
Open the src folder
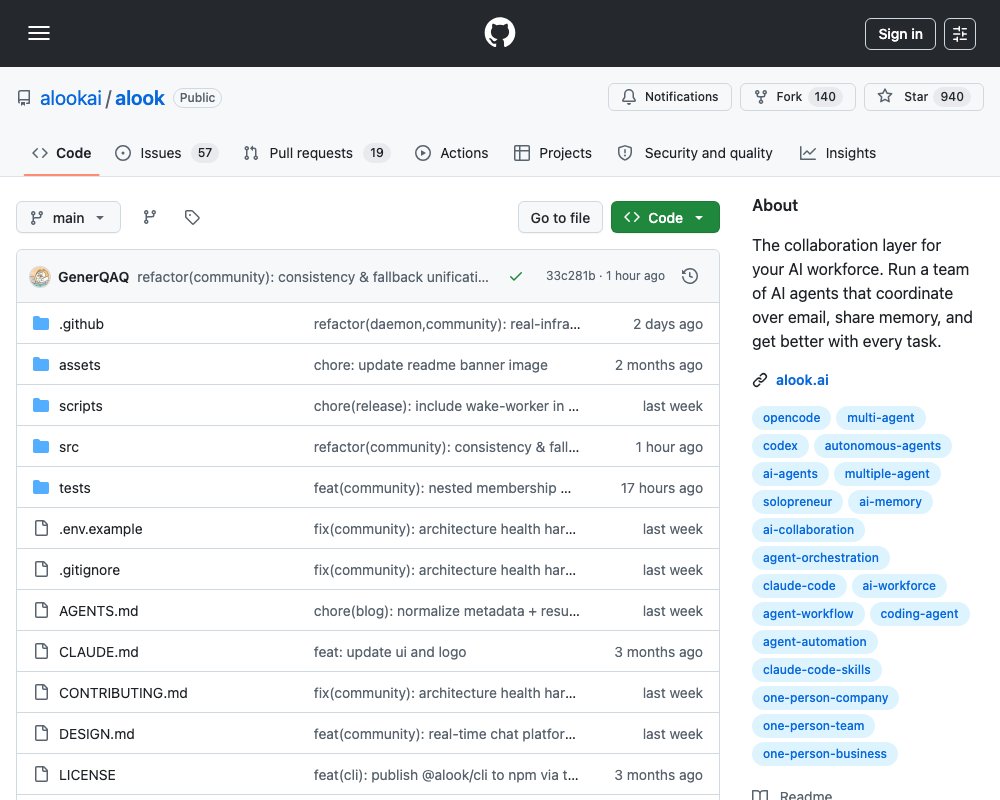pyautogui.click(x=69, y=447)
